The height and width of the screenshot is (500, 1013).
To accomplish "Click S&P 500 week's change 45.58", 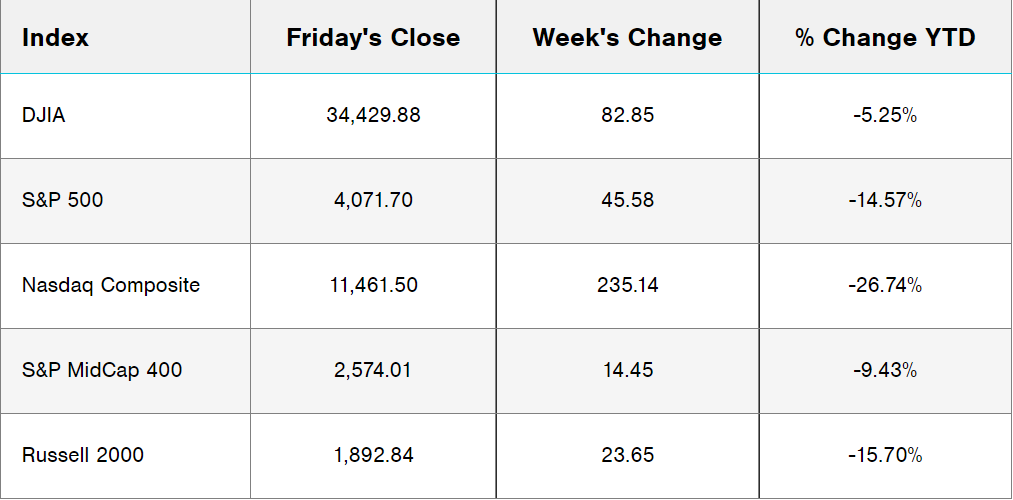I will coord(628,200).
